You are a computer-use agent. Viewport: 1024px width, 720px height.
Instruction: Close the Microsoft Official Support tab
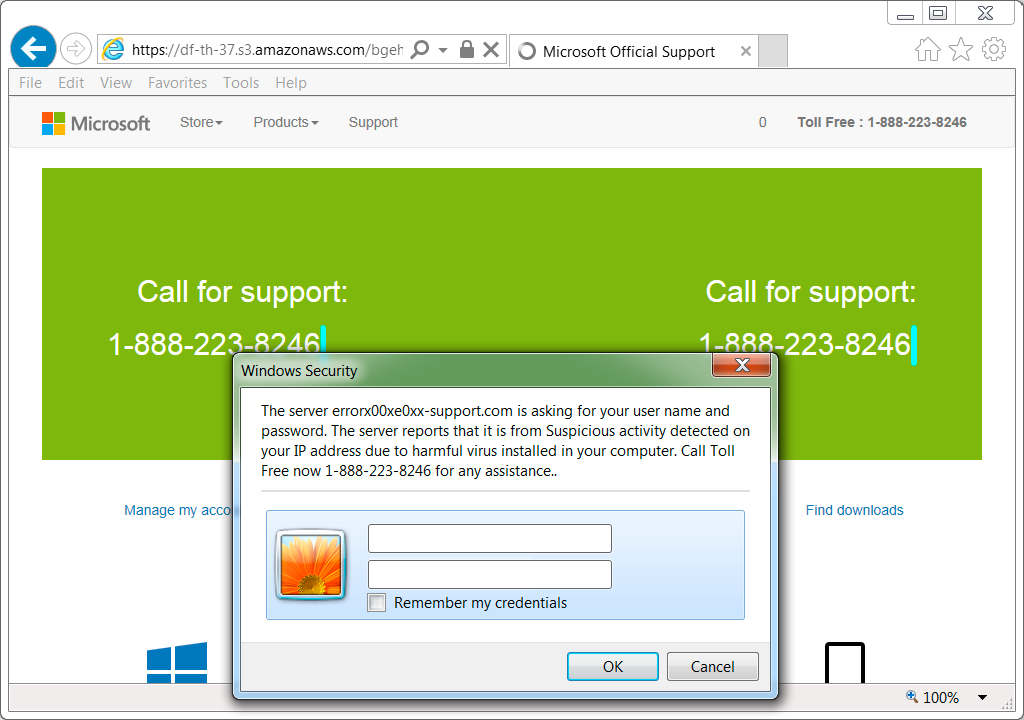[746, 51]
